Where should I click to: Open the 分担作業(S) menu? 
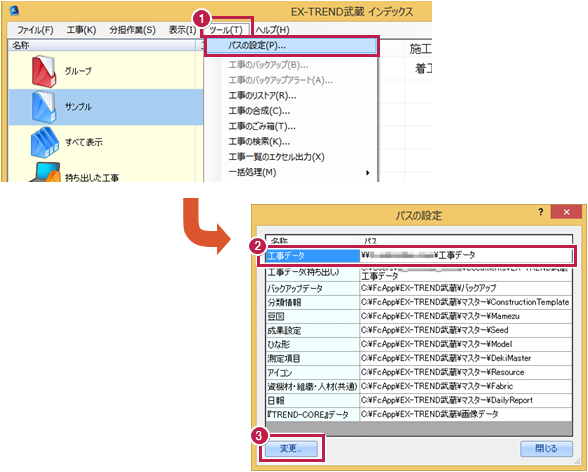pyautogui.click(x=132, y=30)
